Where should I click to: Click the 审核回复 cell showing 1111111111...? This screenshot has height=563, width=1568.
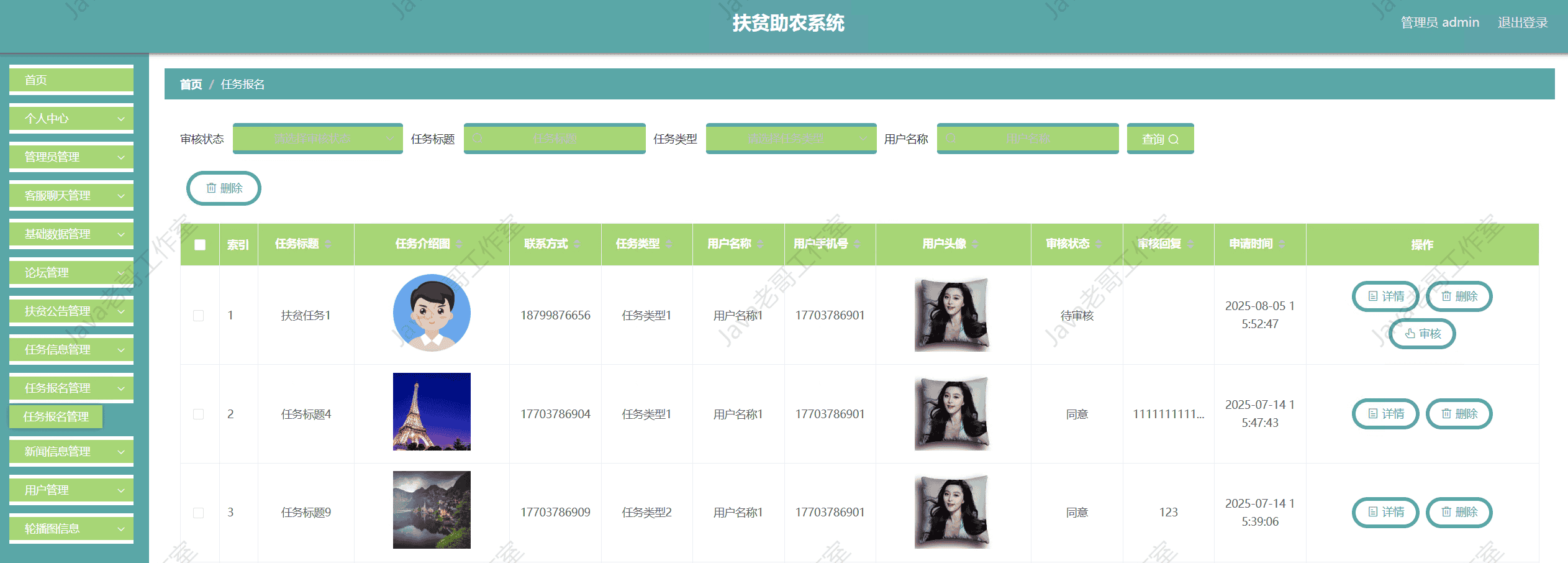[x=1168, y=414]
